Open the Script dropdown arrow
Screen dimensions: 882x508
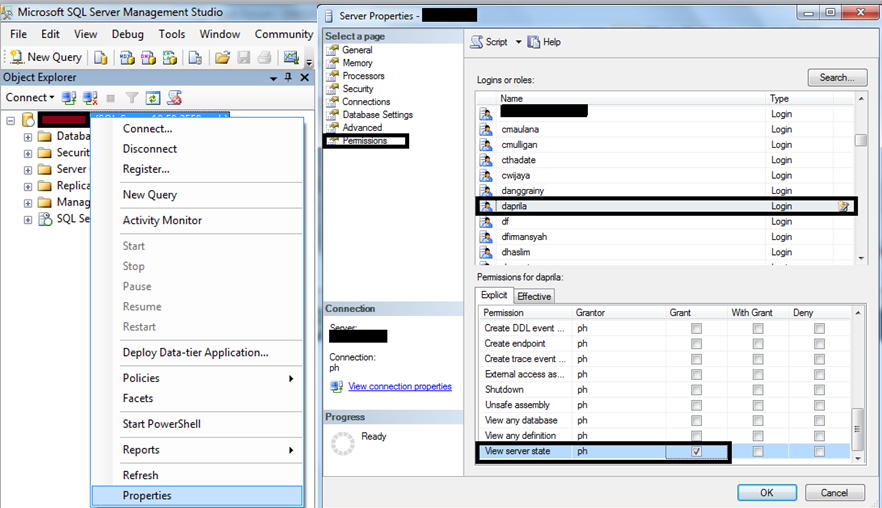tap(519, 42)
